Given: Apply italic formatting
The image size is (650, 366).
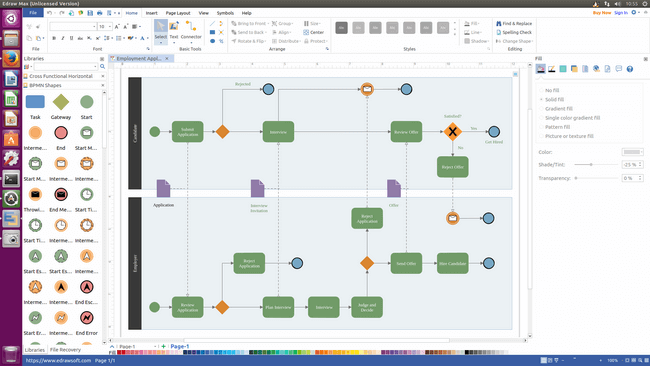Looking at the screenshot, I should (x=63, y=38).
